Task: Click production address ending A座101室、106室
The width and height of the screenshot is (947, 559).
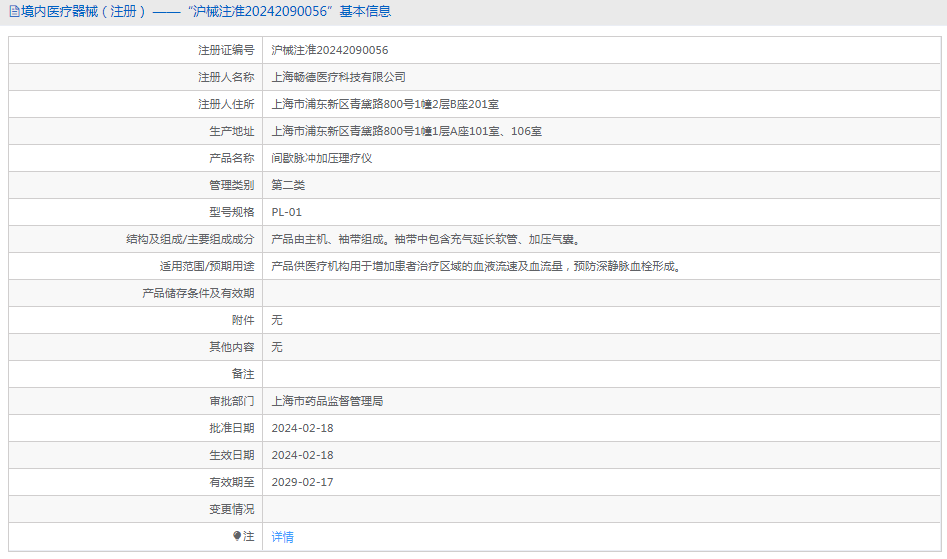Action: pos(406,131)
